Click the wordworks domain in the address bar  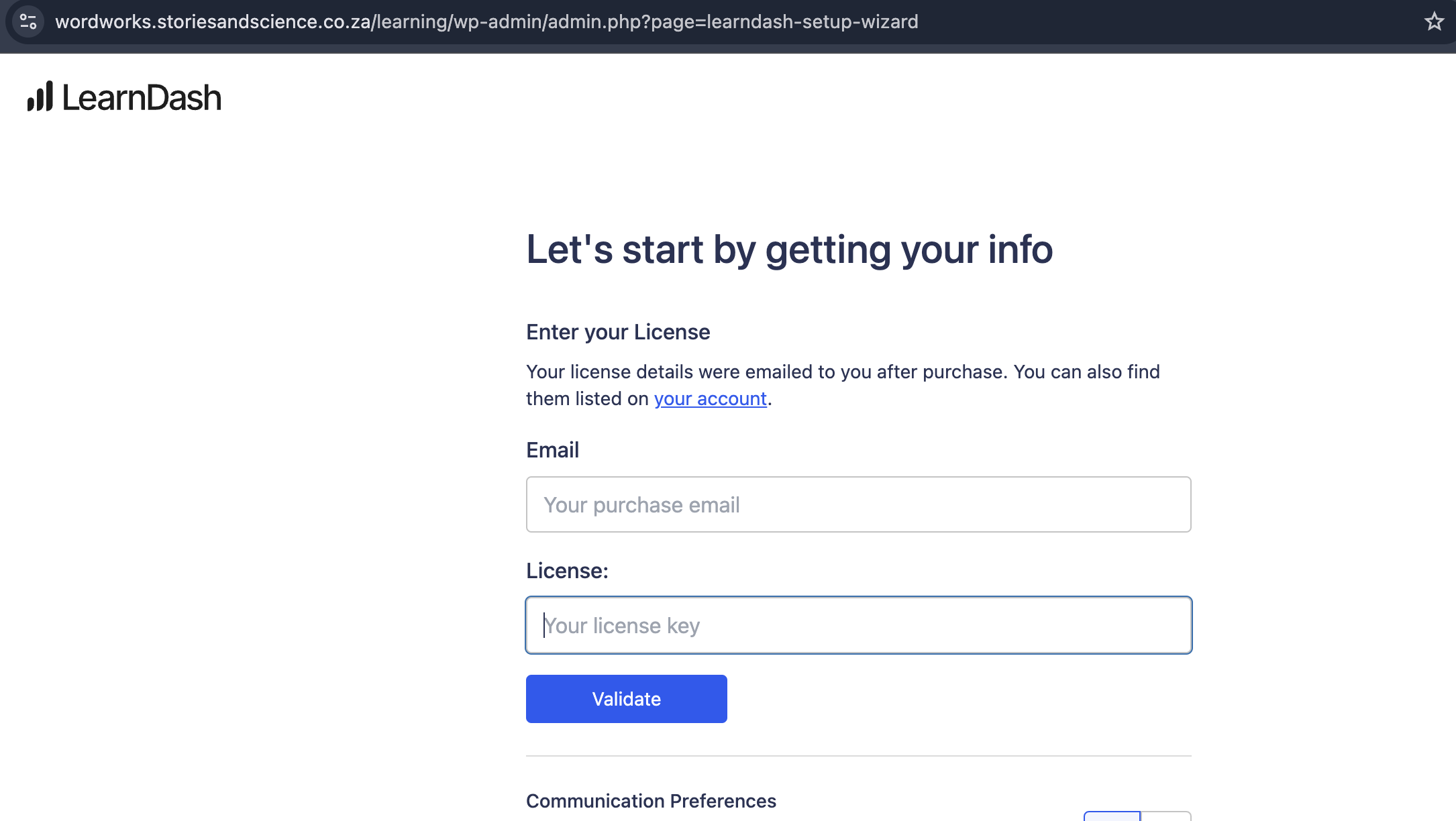click(213, 21)
